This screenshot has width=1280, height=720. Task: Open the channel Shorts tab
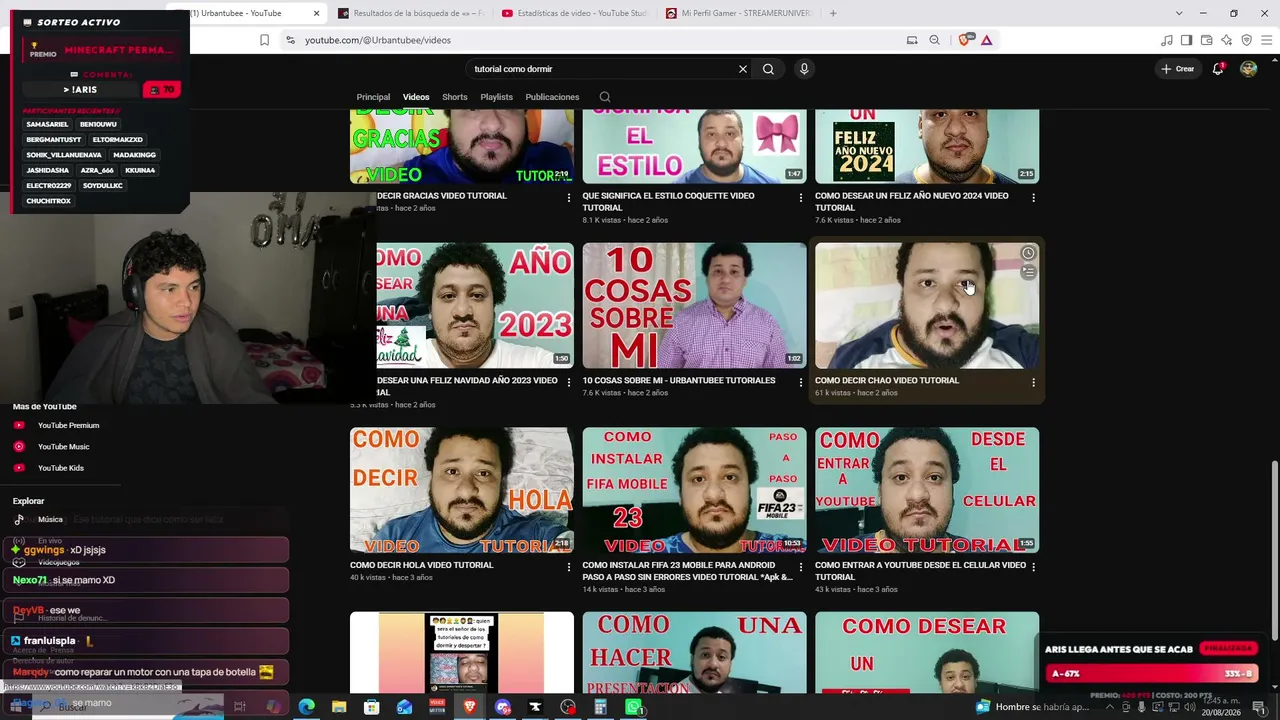coord(455,97)
